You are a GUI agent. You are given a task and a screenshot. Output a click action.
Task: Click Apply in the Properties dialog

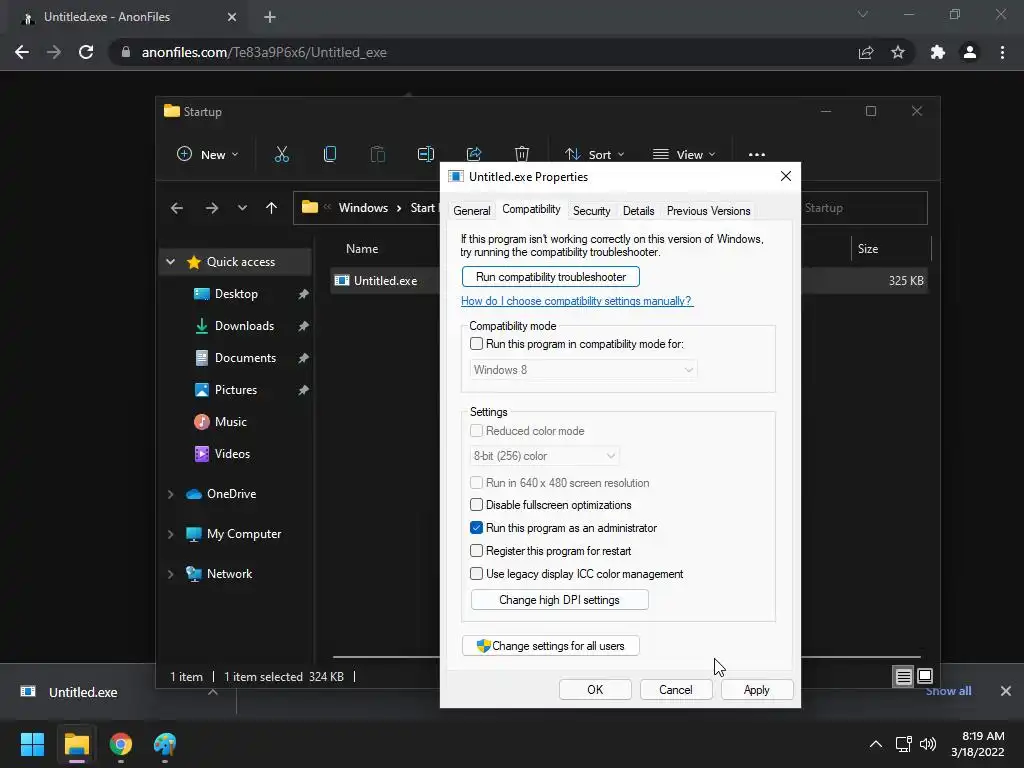[757, 690]
